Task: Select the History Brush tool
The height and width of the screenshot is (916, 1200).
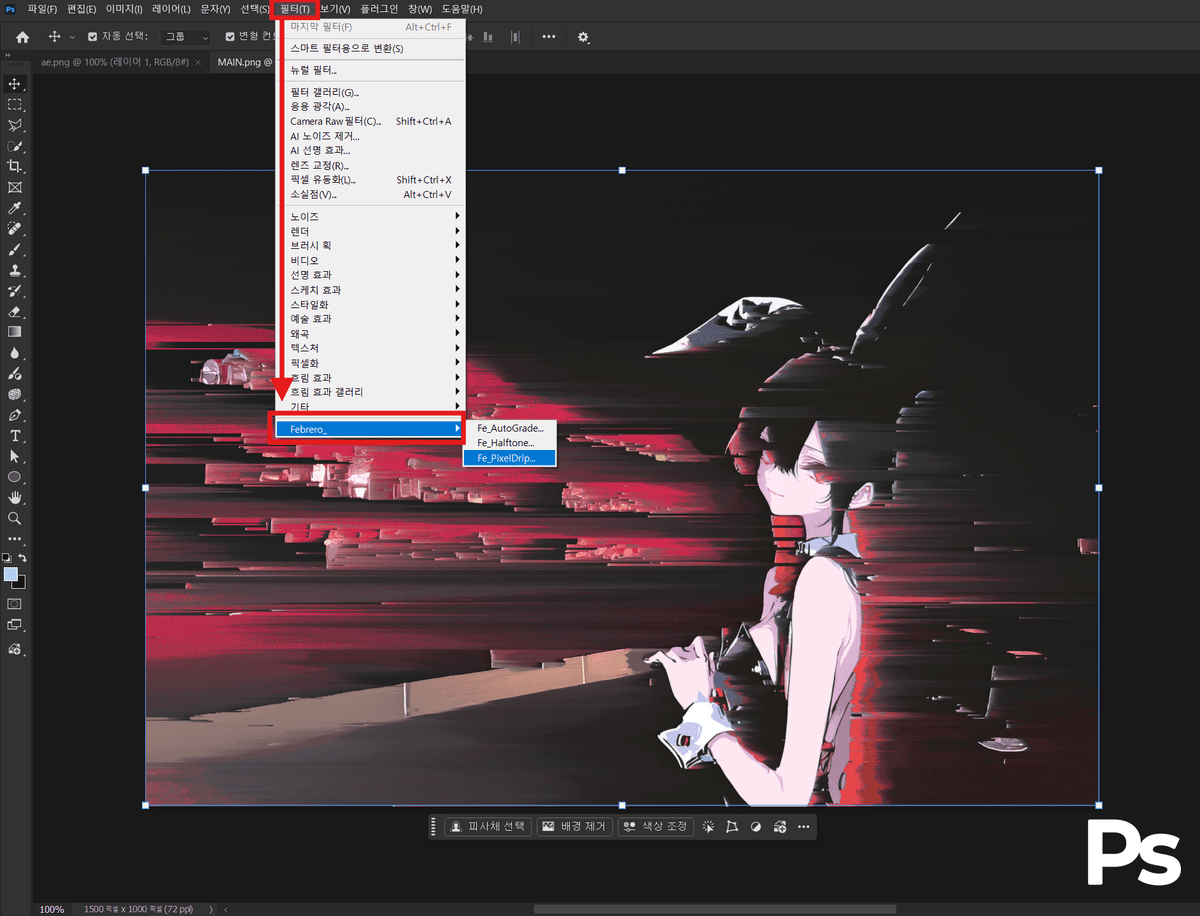Action: [15, 291]
